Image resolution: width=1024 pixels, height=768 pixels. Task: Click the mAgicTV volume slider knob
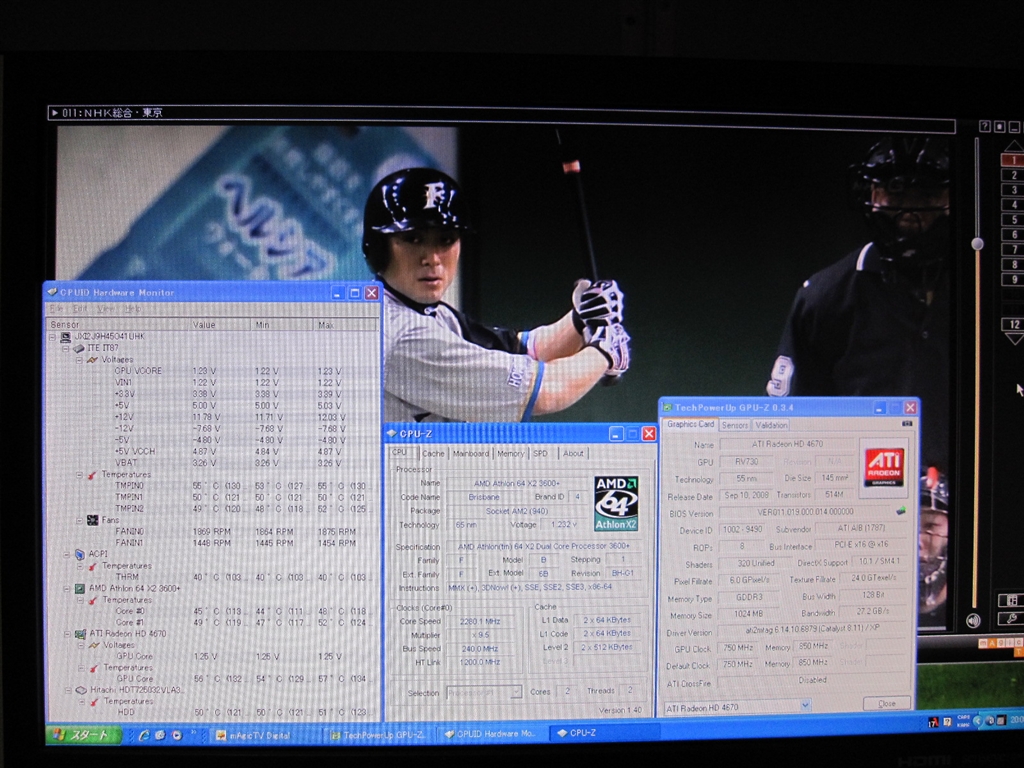tap(978, 244)
